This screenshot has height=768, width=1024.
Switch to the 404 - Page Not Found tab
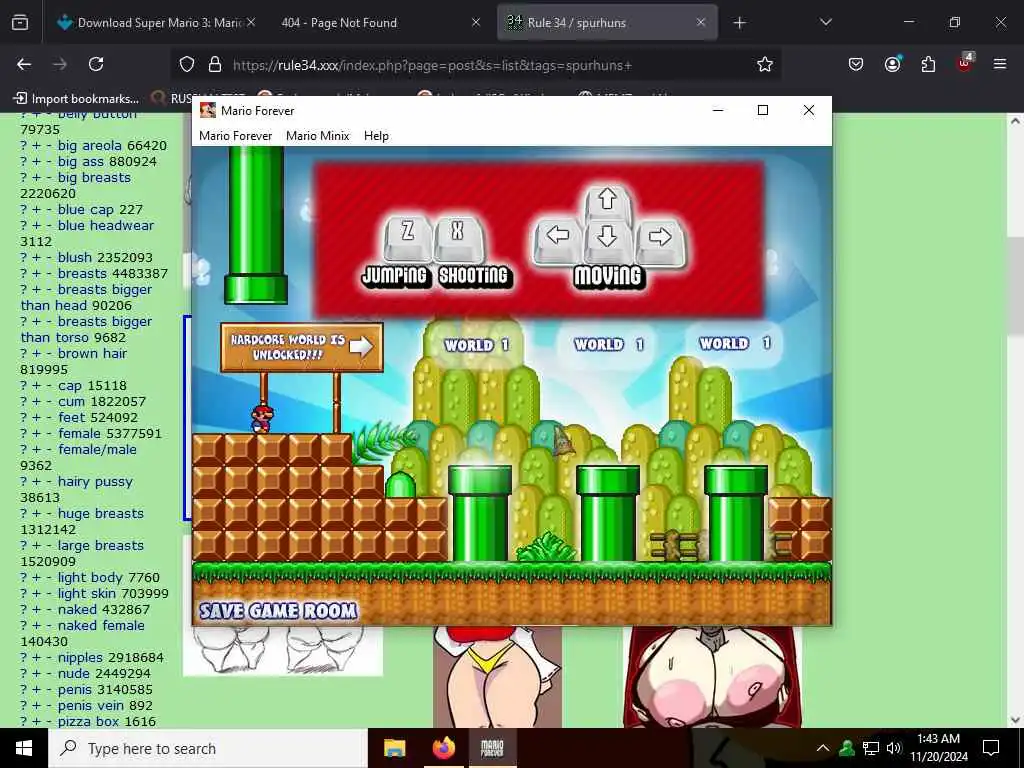pos(377,22)
